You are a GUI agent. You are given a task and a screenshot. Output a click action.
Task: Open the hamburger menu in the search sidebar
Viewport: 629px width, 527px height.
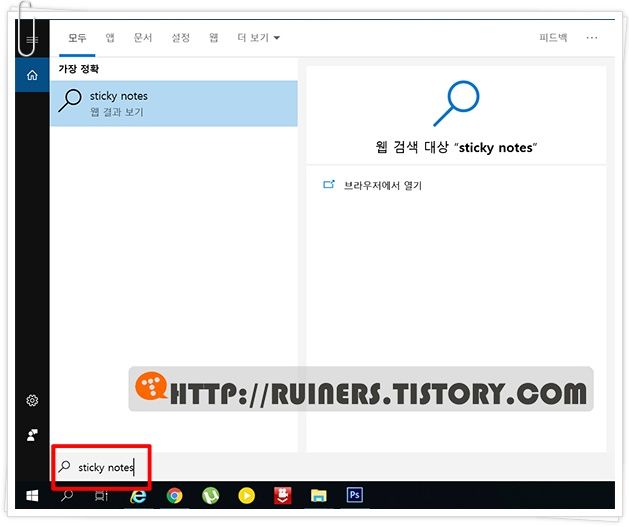point(32,39)
